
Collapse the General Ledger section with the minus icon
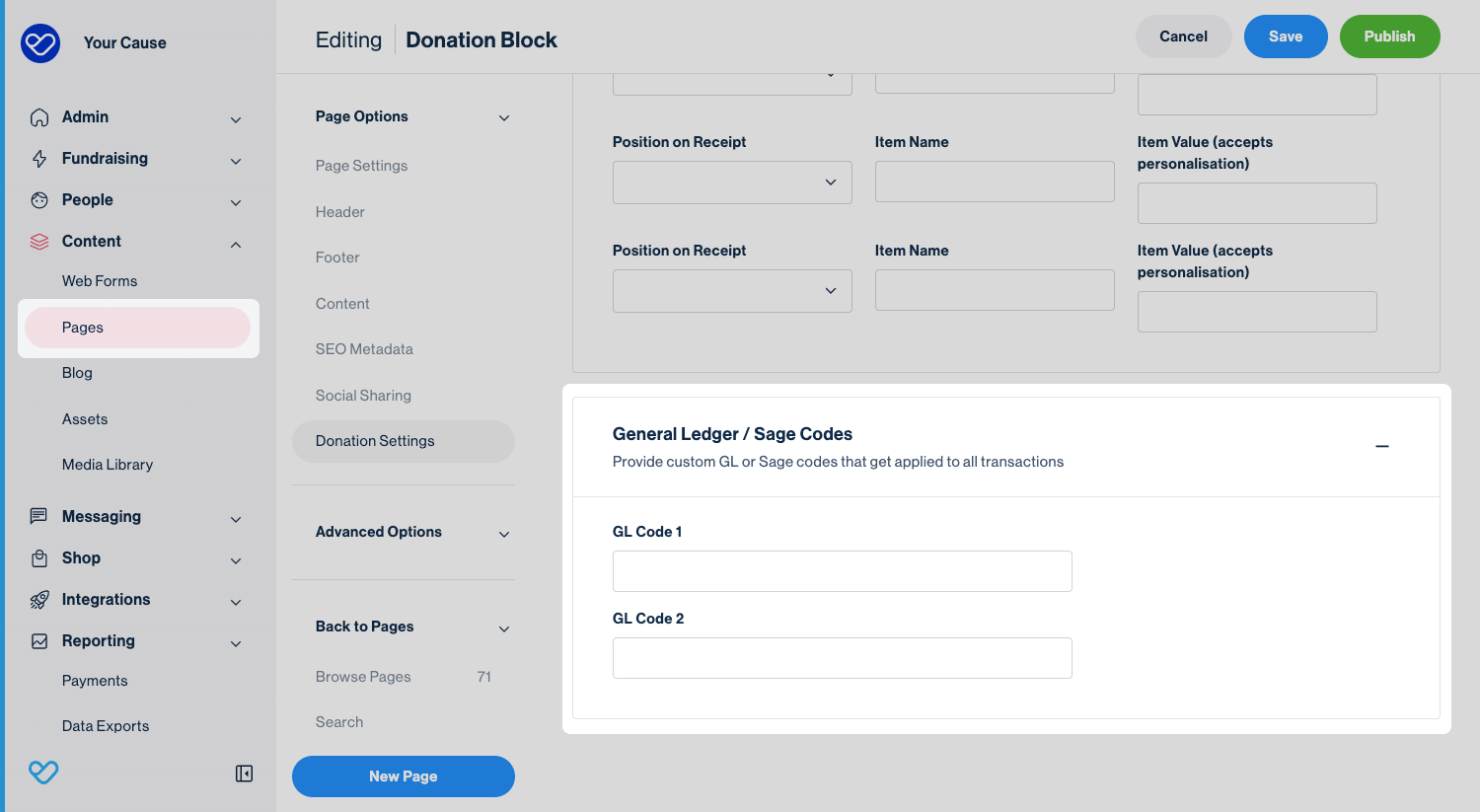(x=1381, y=446)
